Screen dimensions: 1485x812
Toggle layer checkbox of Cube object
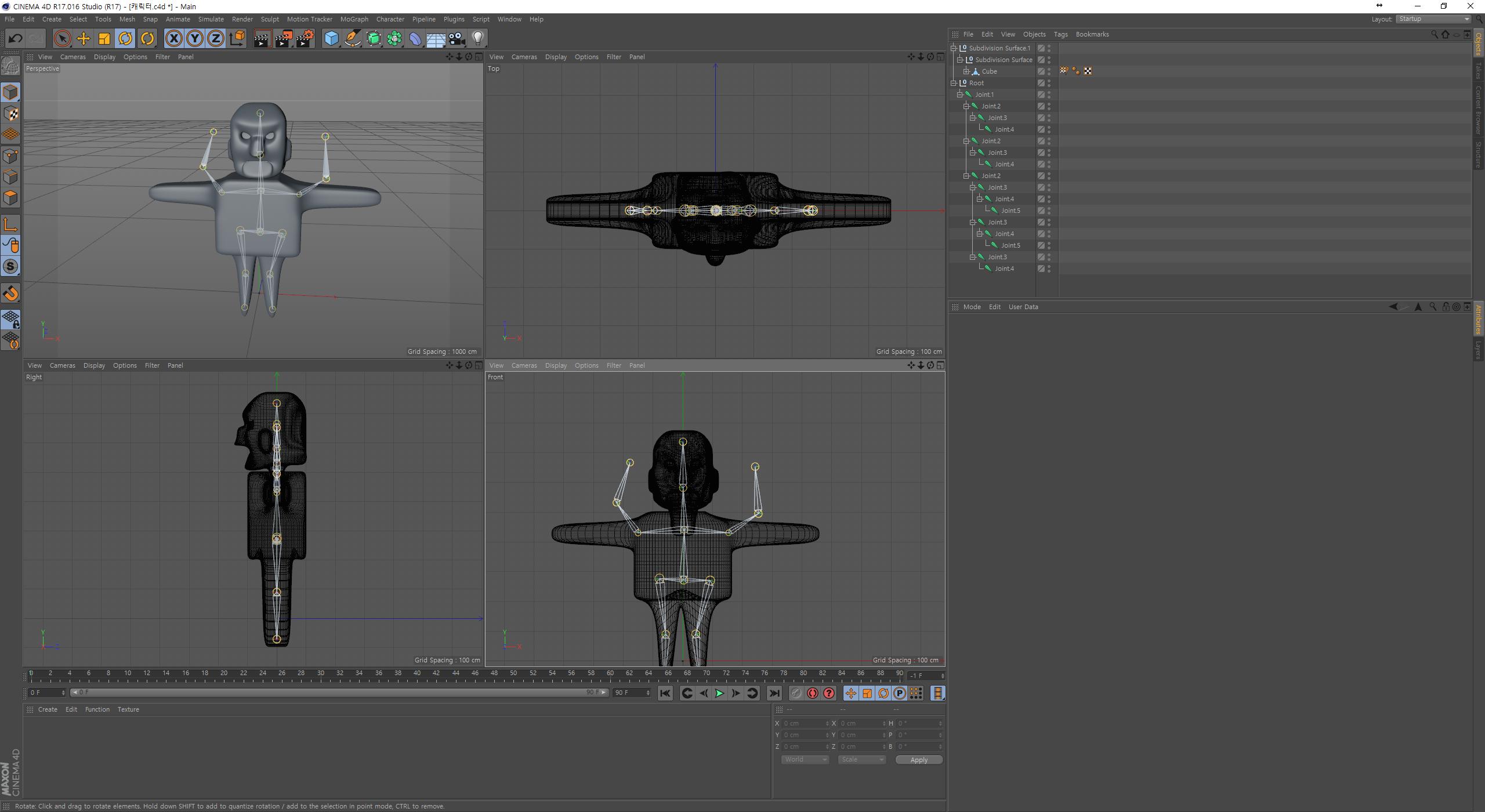point(1041,71)
